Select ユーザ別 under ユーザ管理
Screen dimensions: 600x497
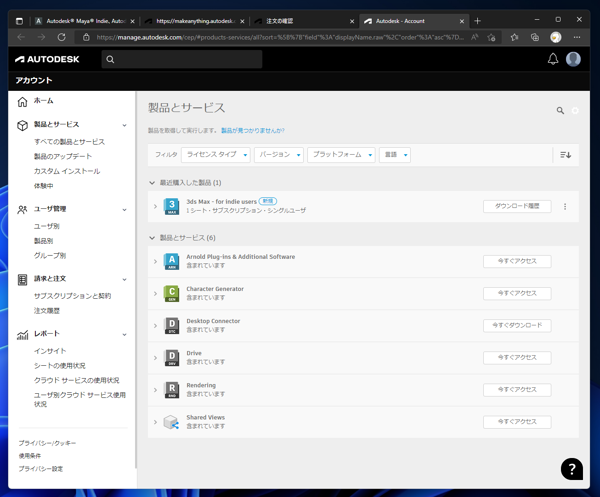pos(47,227)
